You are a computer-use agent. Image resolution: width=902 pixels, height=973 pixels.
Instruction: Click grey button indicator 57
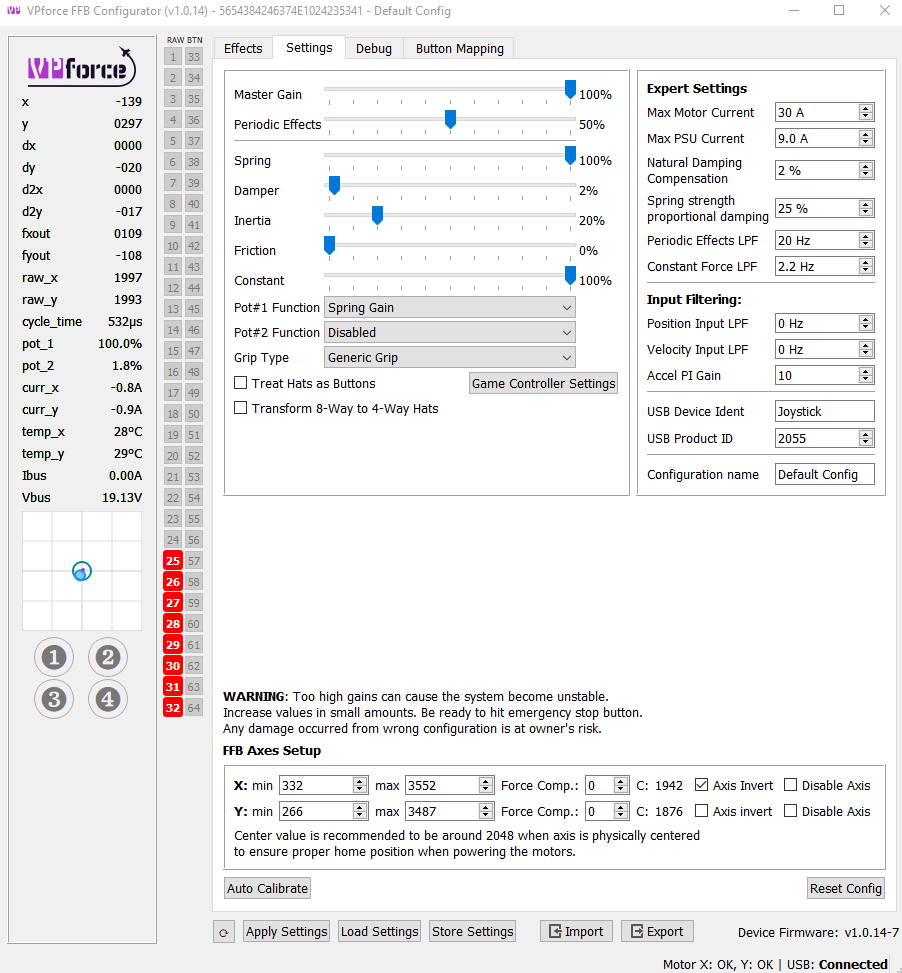click(194, 561)
